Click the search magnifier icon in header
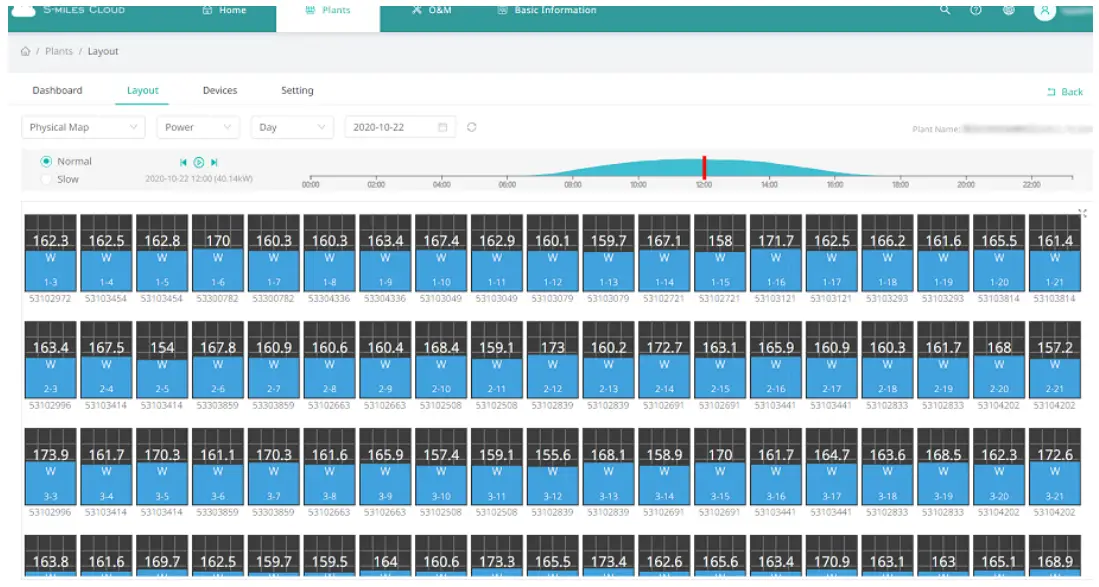This screenshot has height=587, width=1099. coord(945,10)
